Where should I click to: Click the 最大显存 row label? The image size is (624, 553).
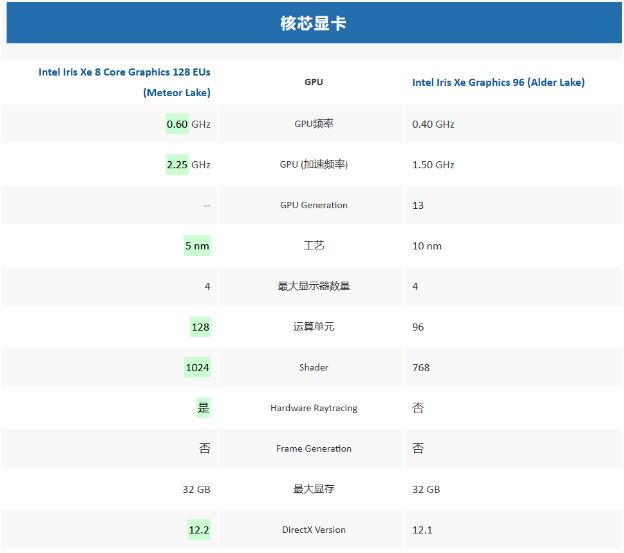(314, 489)
